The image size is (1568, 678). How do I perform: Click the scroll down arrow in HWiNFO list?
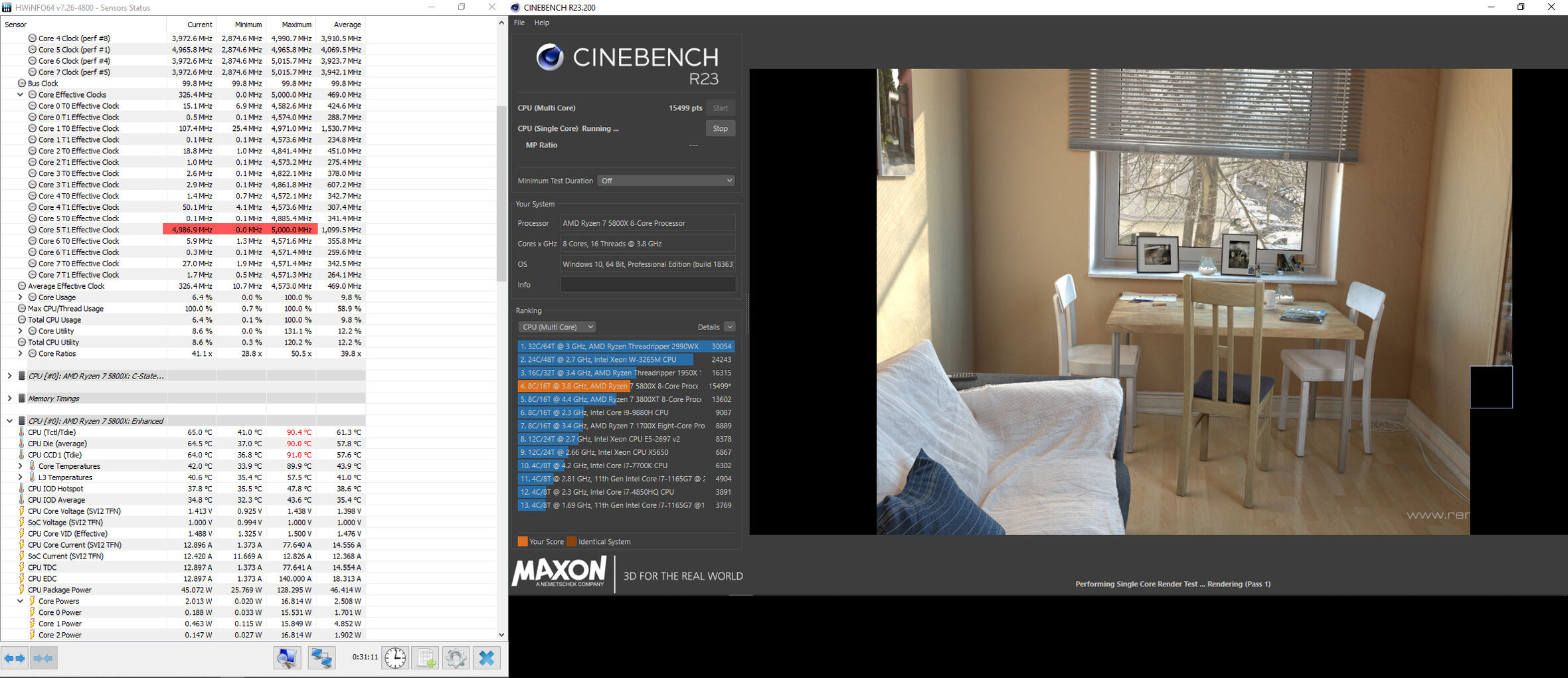tap(501, 635)
